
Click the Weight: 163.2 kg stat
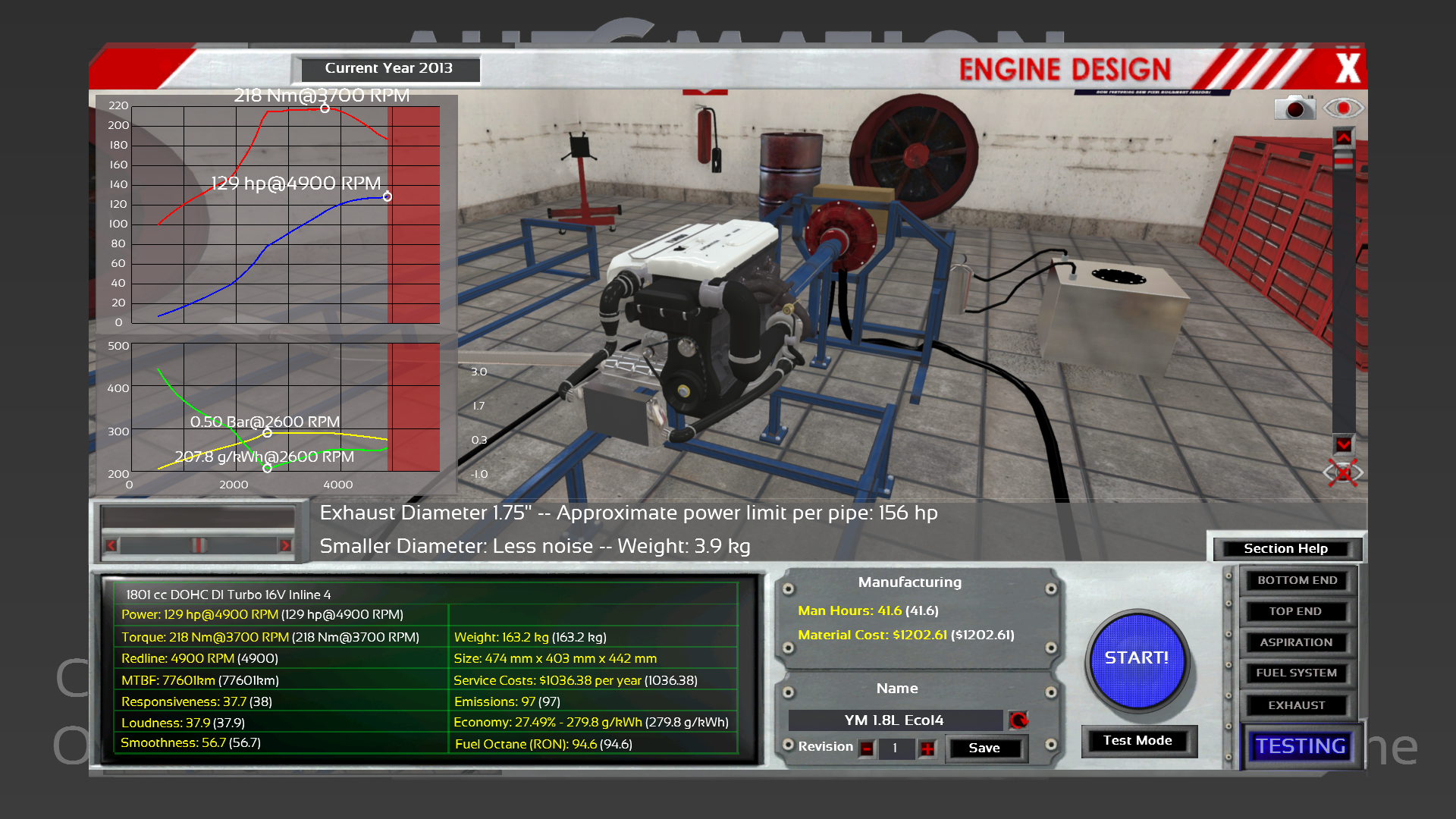[x=530, y=637]
